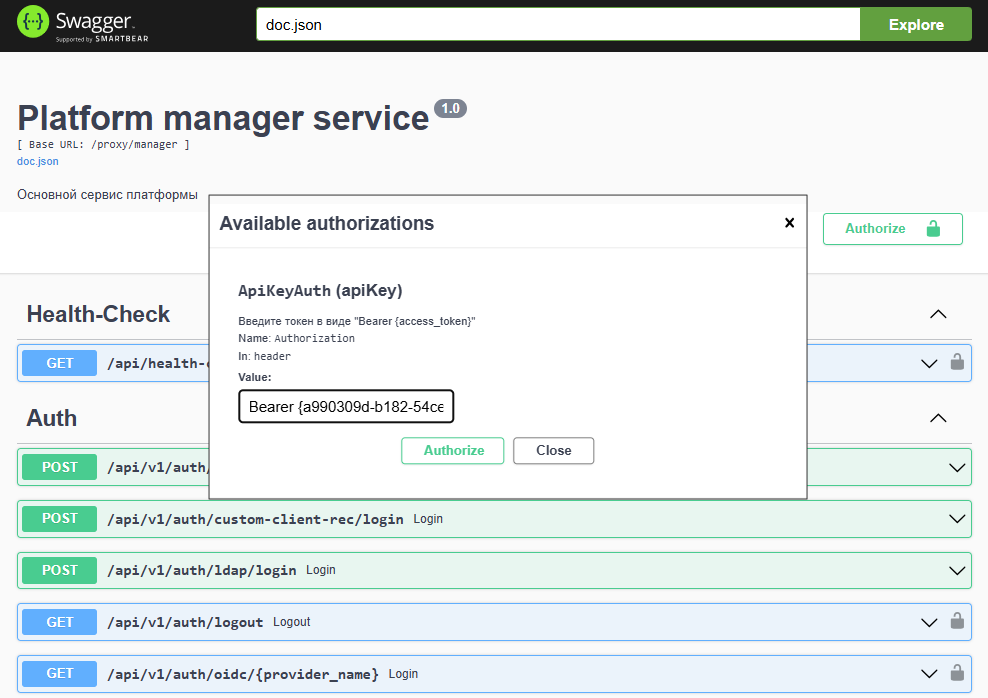Close the authorizations dialog with X

click(x=789, y=223)
